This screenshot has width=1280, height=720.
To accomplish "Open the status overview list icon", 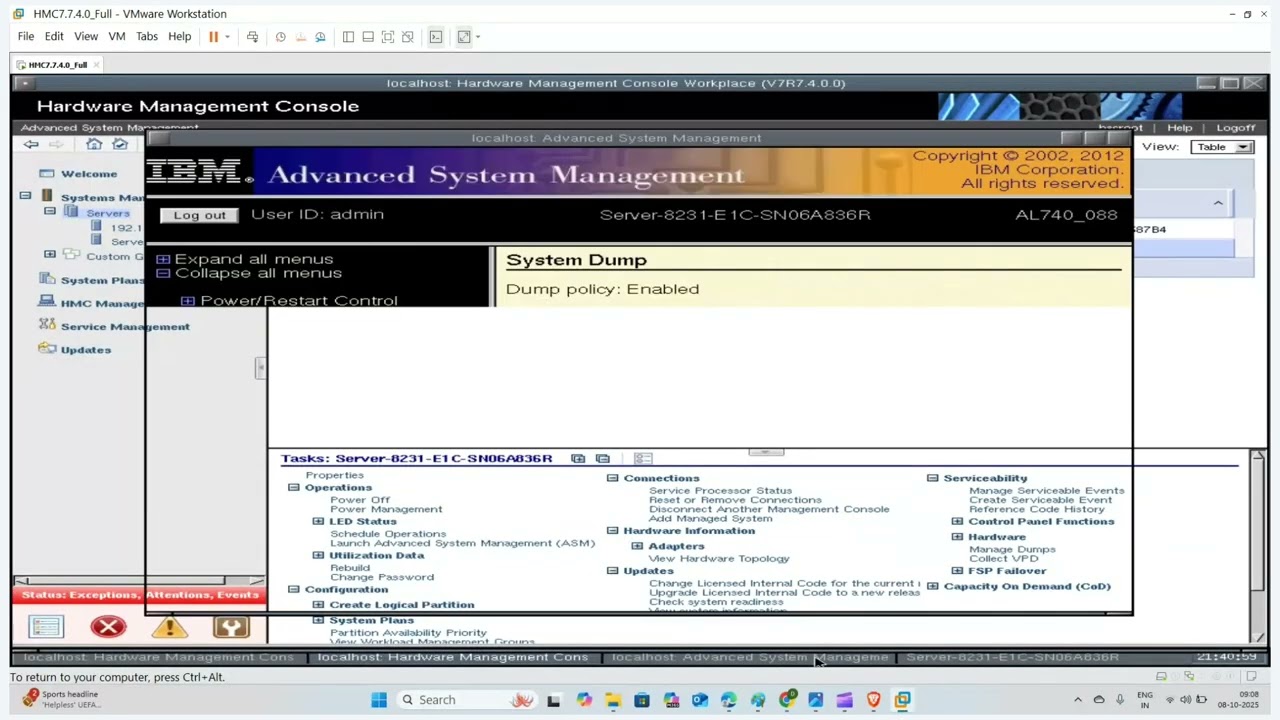I will point(46,627).
